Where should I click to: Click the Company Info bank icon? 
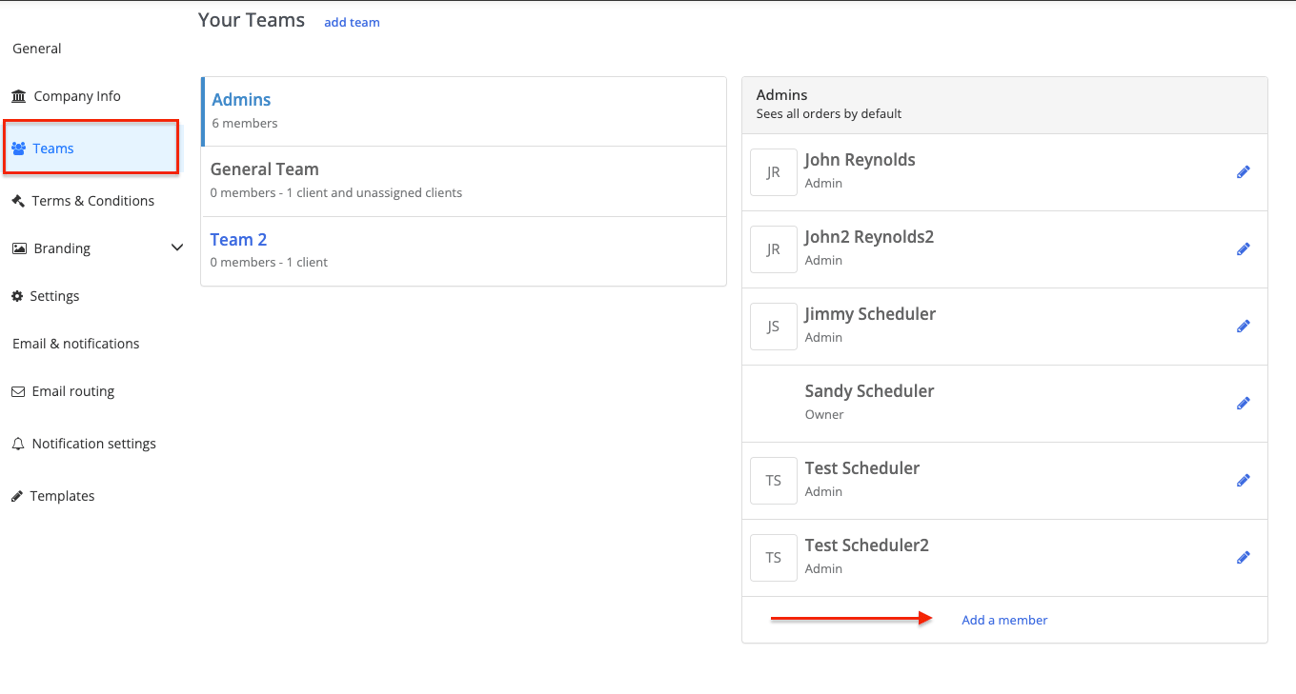click(x=19, y=95)
